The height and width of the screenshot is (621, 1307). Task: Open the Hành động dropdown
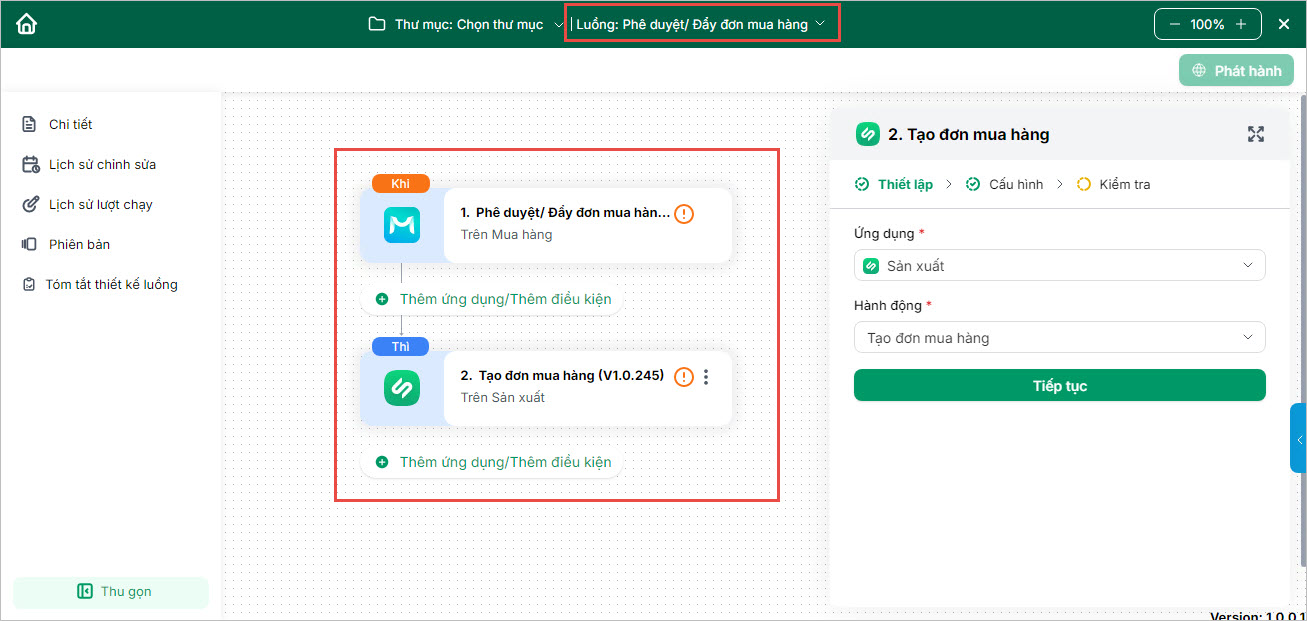(1060, 337)
